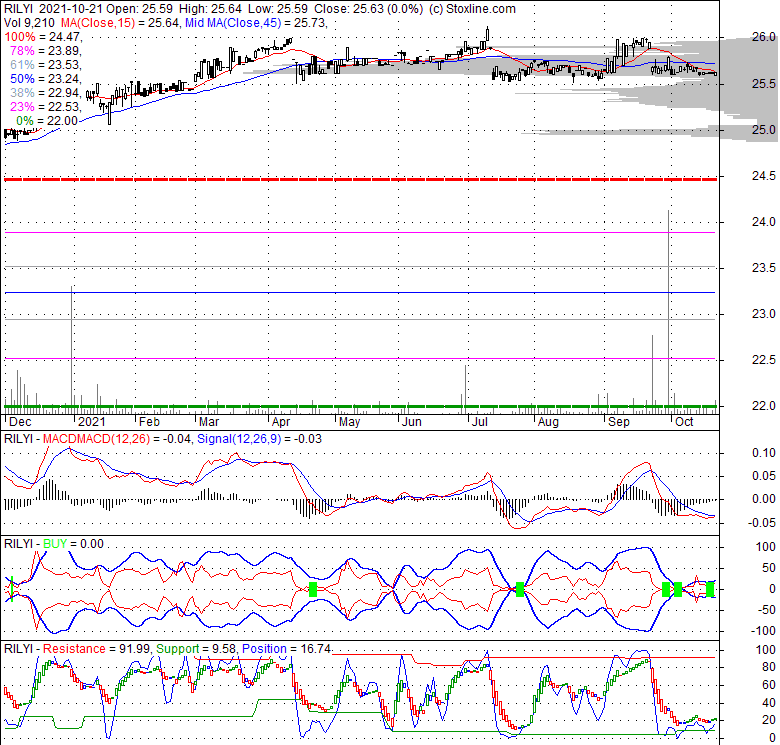Click the 'Jun' month axis label
The height and width of the screenshot is (745, 780).
(x=411, y=422)
